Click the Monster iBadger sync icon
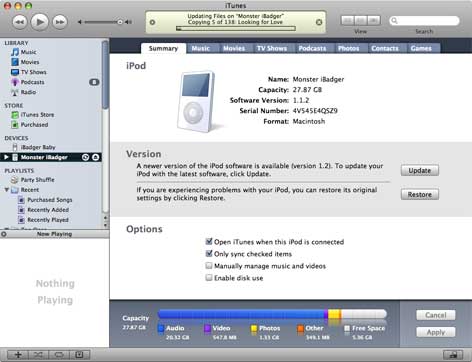472x362 pixels. point(85,157)
